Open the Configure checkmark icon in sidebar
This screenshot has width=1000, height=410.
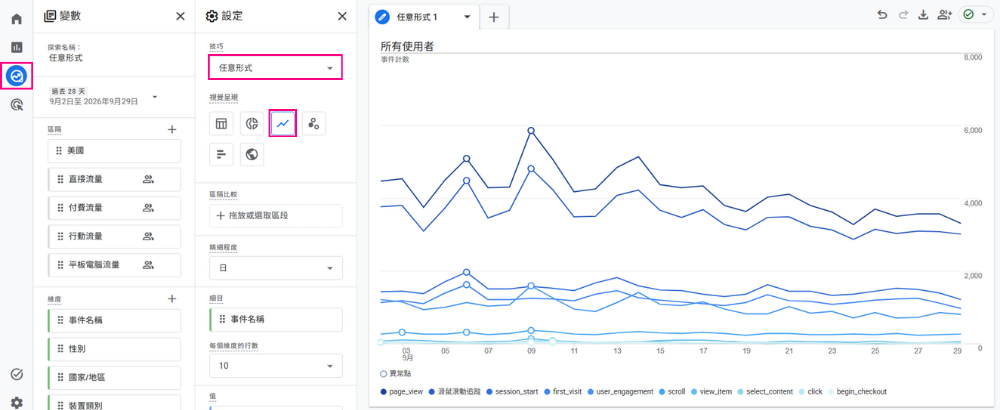click(x=17, y=374)
